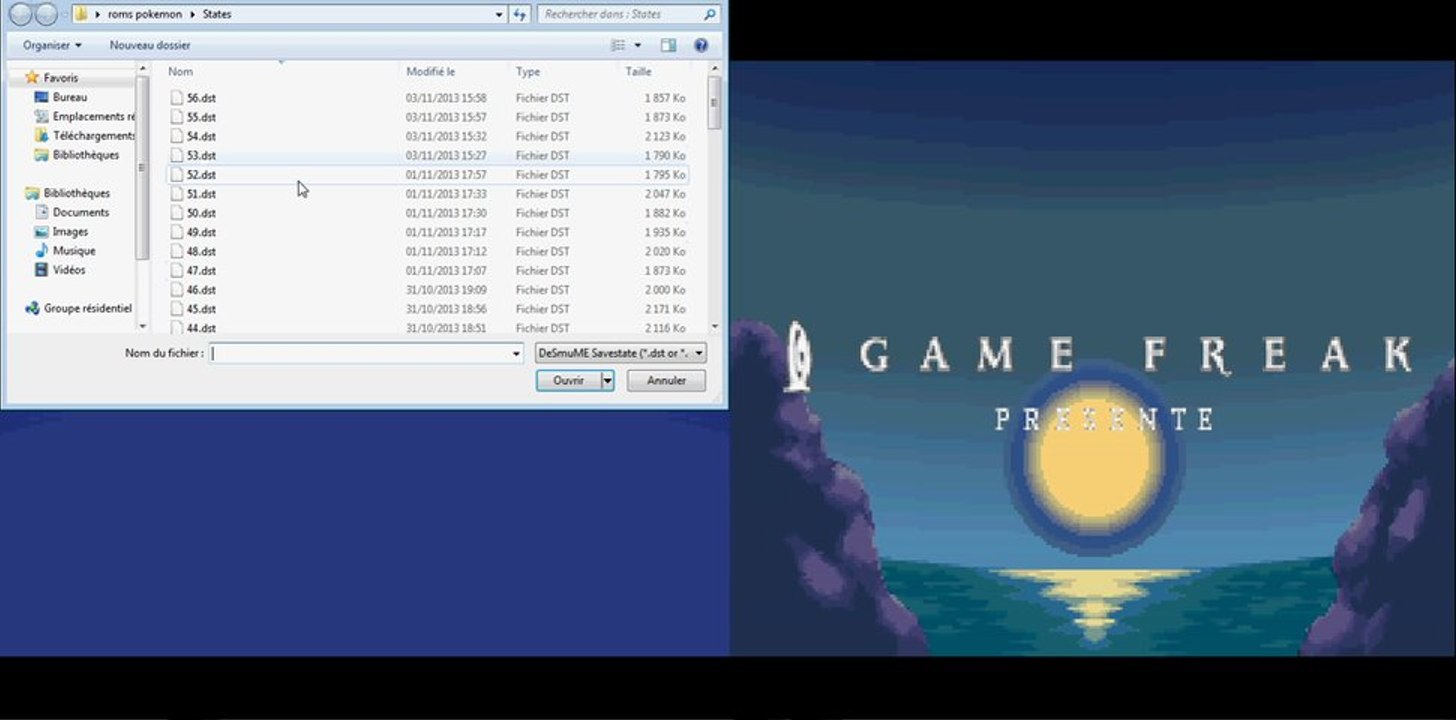Click the refresh button beside the address bar

click(520, 15)
